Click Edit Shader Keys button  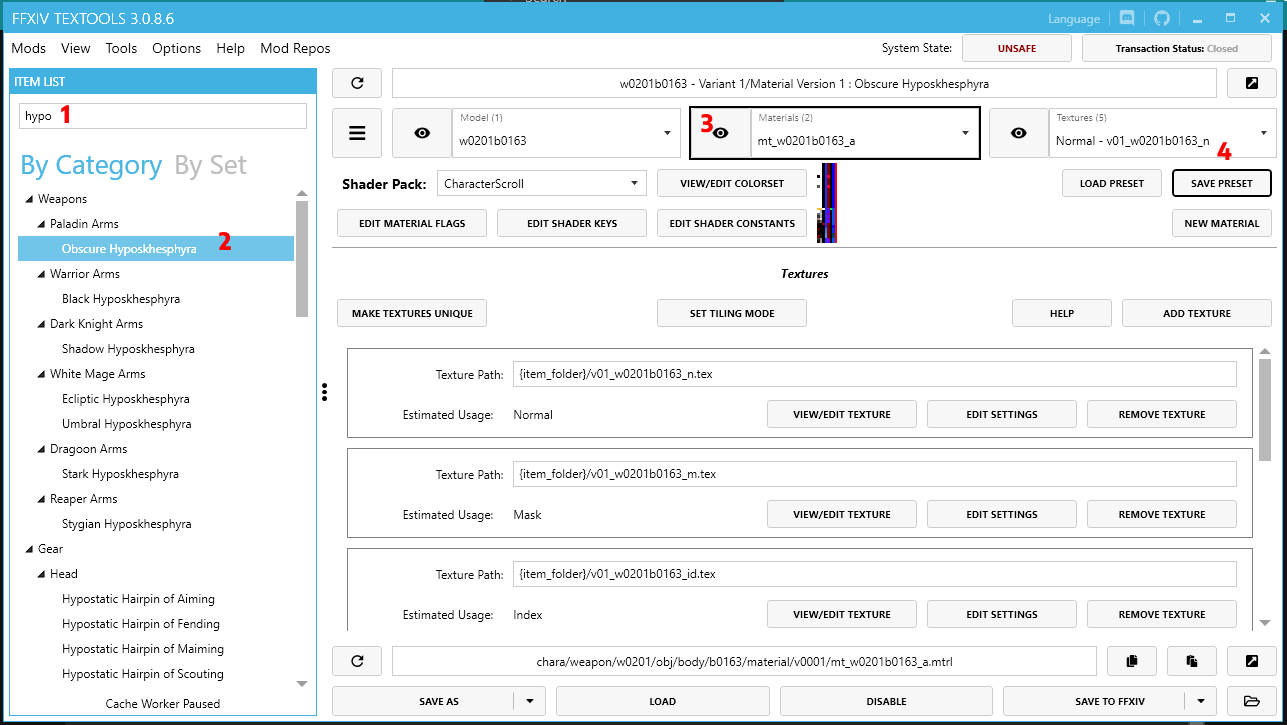click(x=572, y=224)
